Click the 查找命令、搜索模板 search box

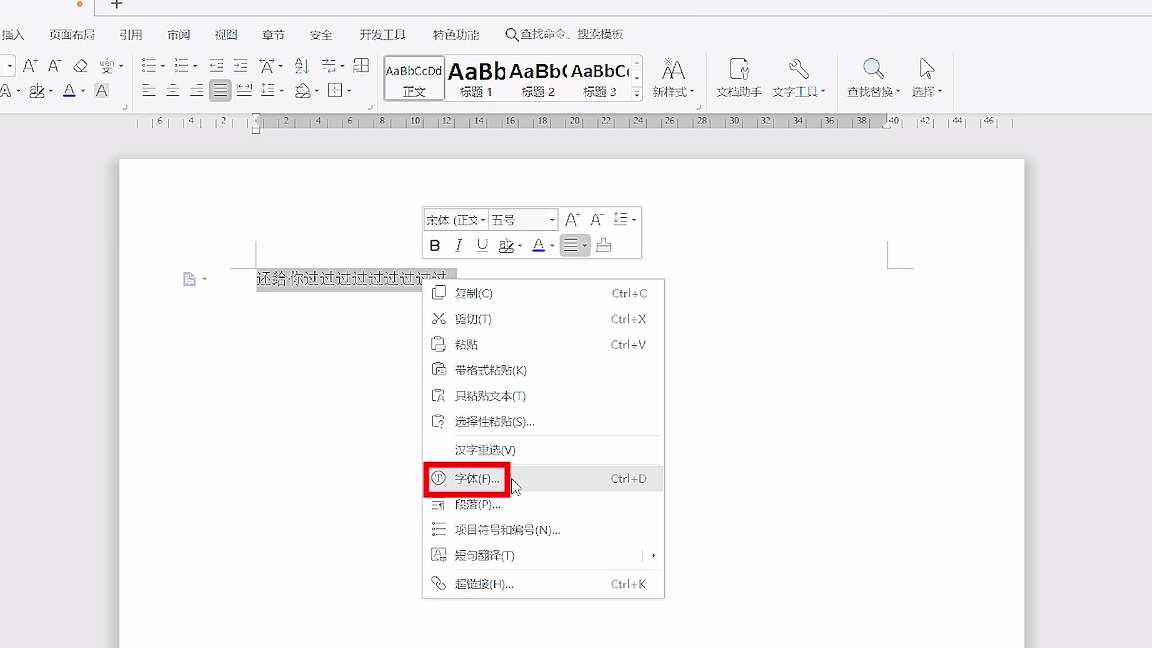(x=564, y=35)
